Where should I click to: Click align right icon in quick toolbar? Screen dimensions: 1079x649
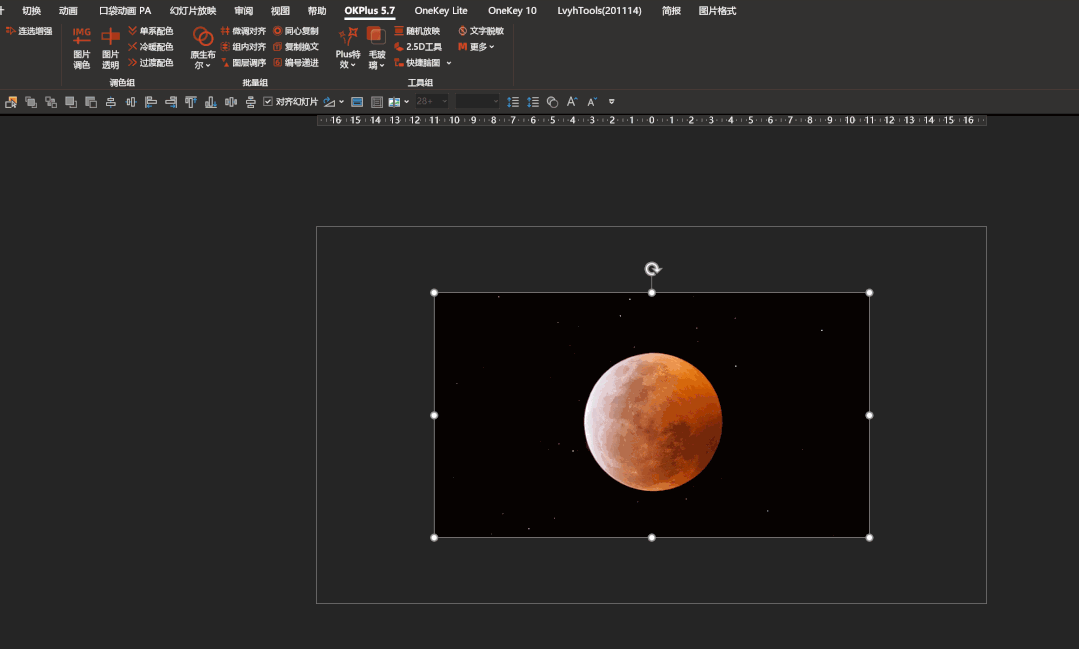tap(171, 102)
